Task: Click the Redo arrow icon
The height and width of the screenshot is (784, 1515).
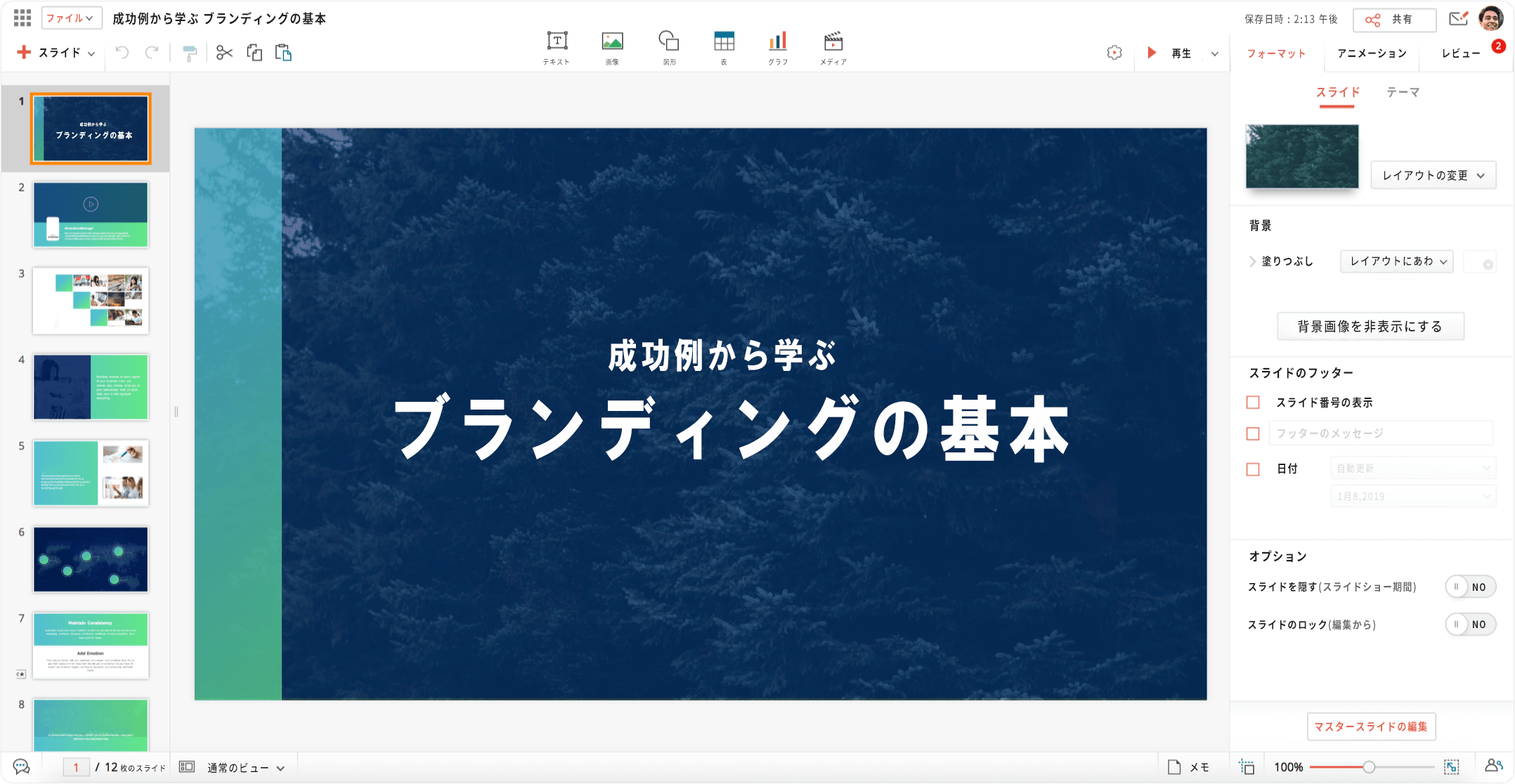Action: (x=152, y=53)
